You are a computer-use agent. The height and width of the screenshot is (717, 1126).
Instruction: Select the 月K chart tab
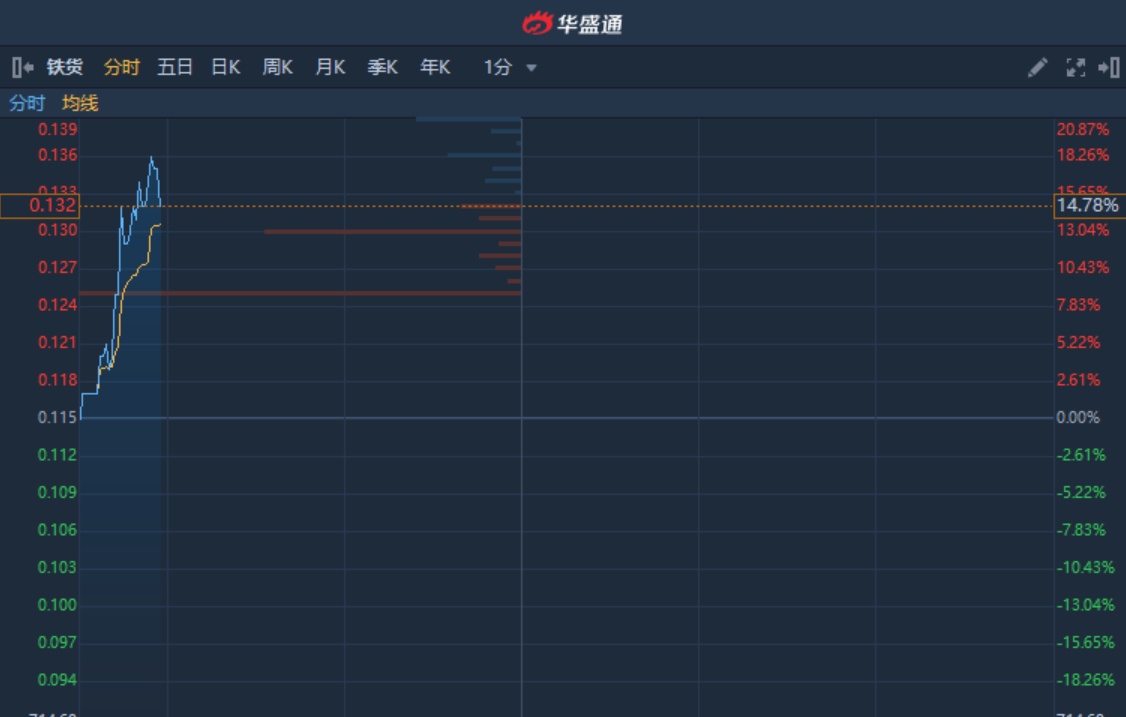pos(330,68)
